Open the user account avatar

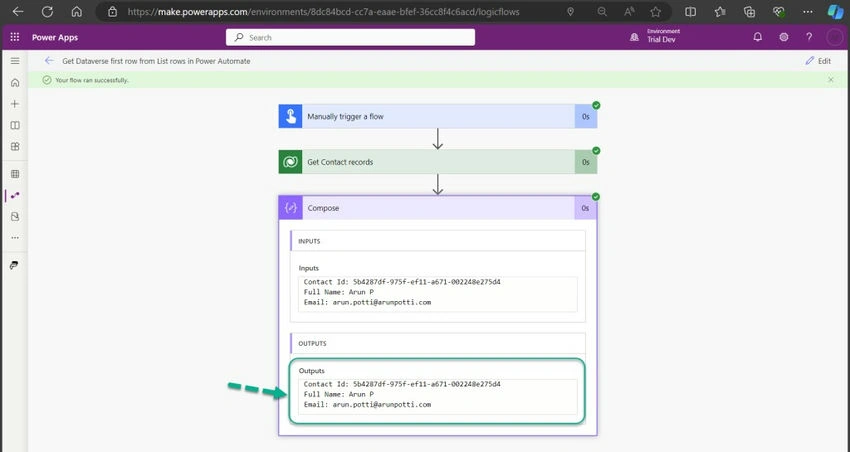click(834, 37)
